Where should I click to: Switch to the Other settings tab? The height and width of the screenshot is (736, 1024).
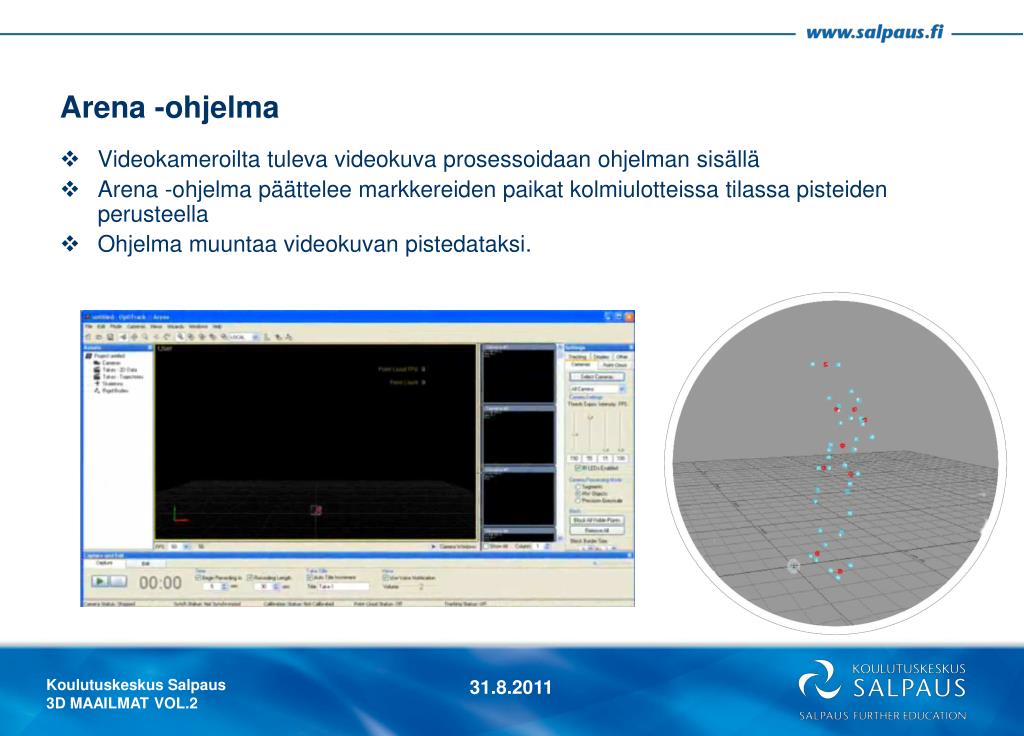622,357
